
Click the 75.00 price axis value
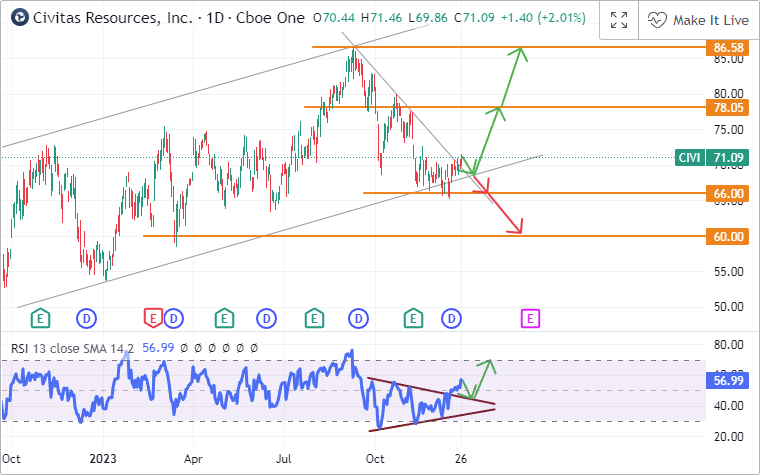coord(728,130)
